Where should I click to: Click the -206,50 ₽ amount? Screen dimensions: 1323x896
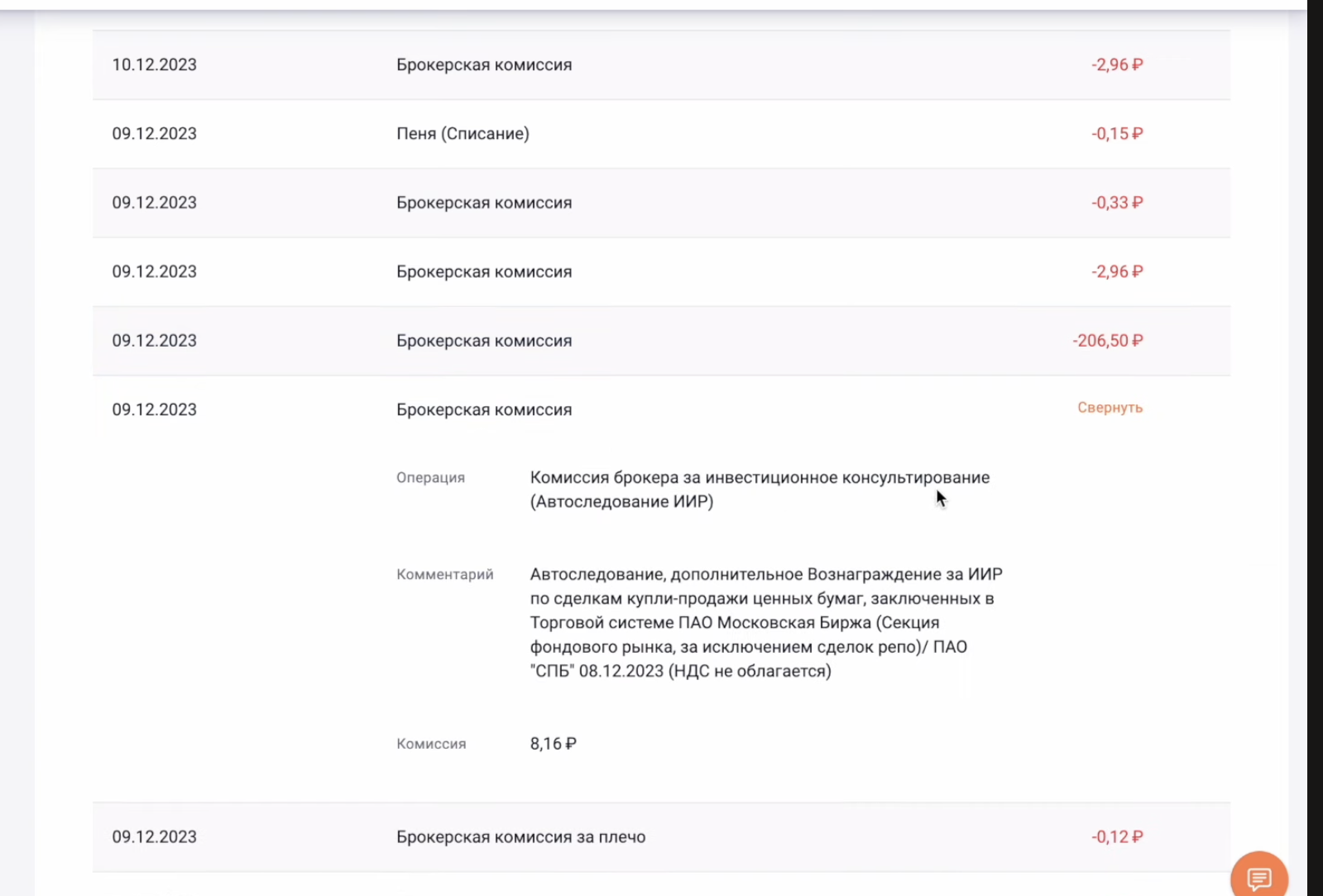(1107, 341)
